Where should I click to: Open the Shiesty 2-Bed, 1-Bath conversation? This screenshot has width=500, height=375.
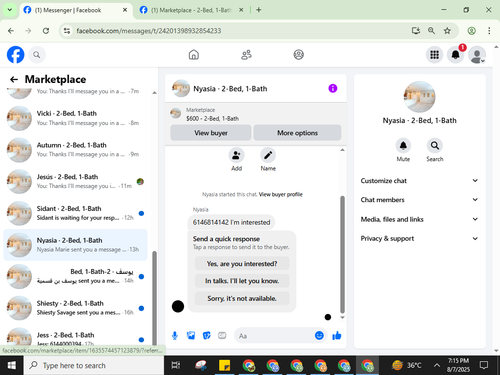point(75,308)
